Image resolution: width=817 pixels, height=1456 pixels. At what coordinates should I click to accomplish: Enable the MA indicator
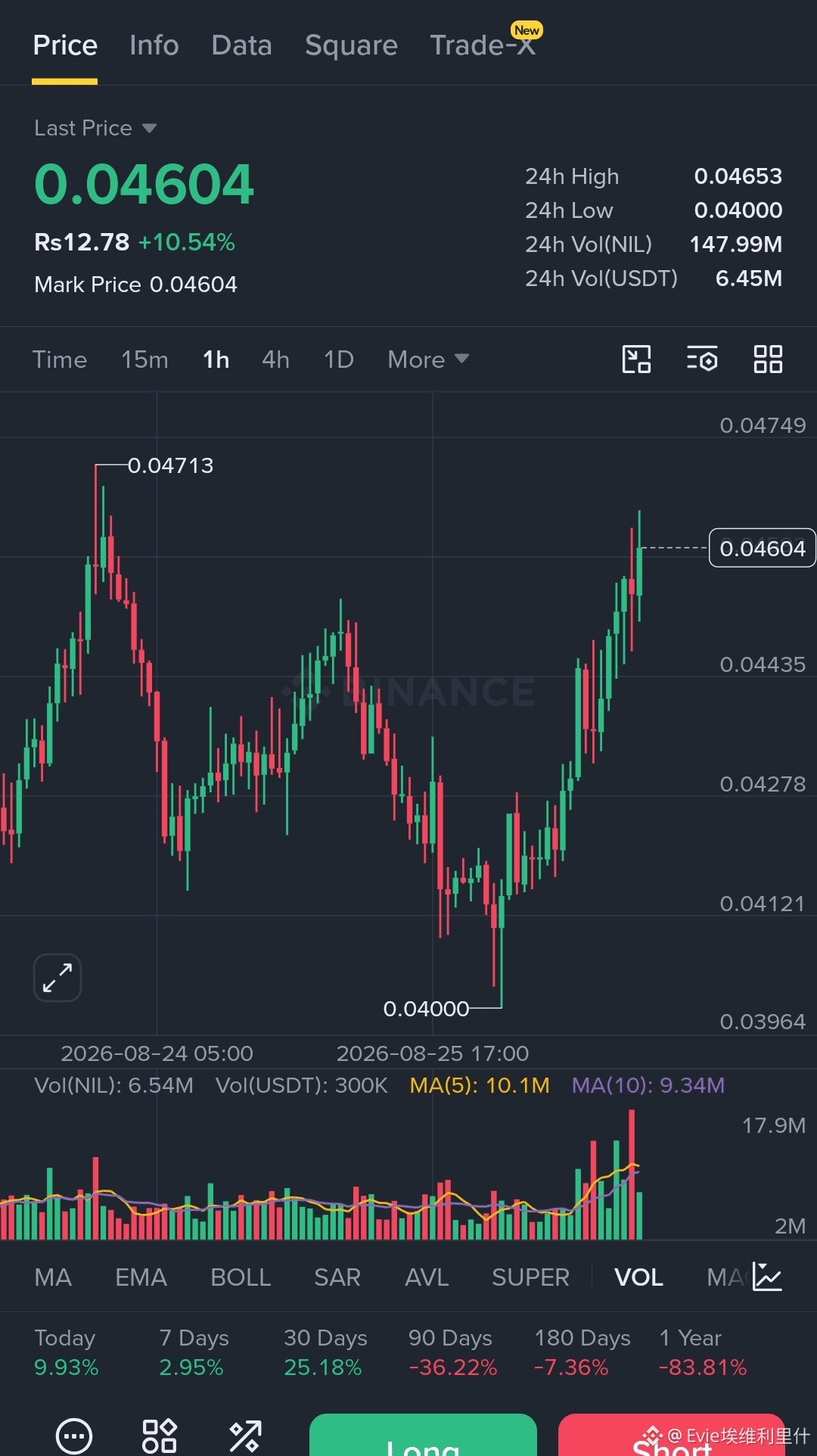pos(53,1277)
